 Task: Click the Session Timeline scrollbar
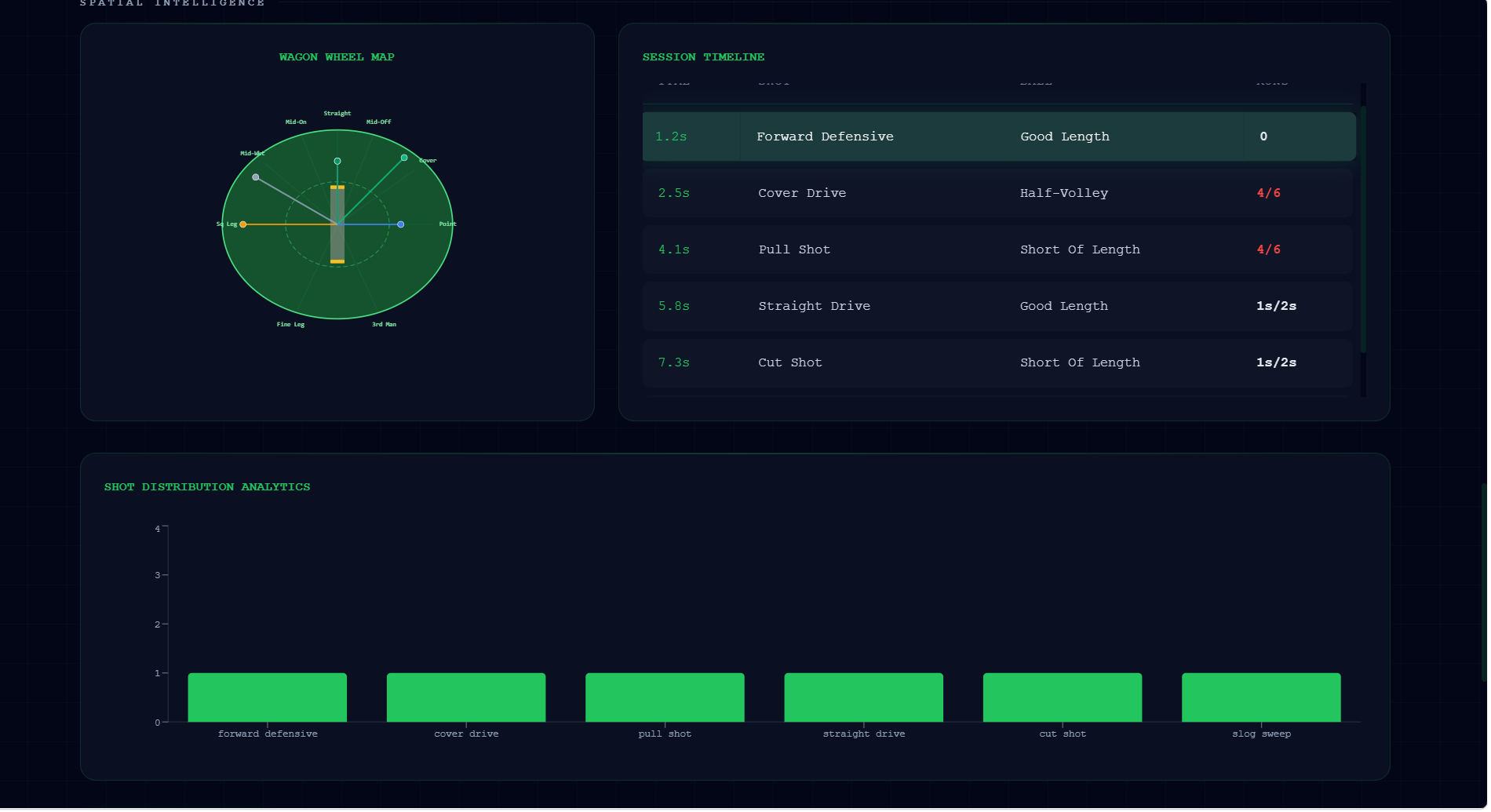[1363, 229]
